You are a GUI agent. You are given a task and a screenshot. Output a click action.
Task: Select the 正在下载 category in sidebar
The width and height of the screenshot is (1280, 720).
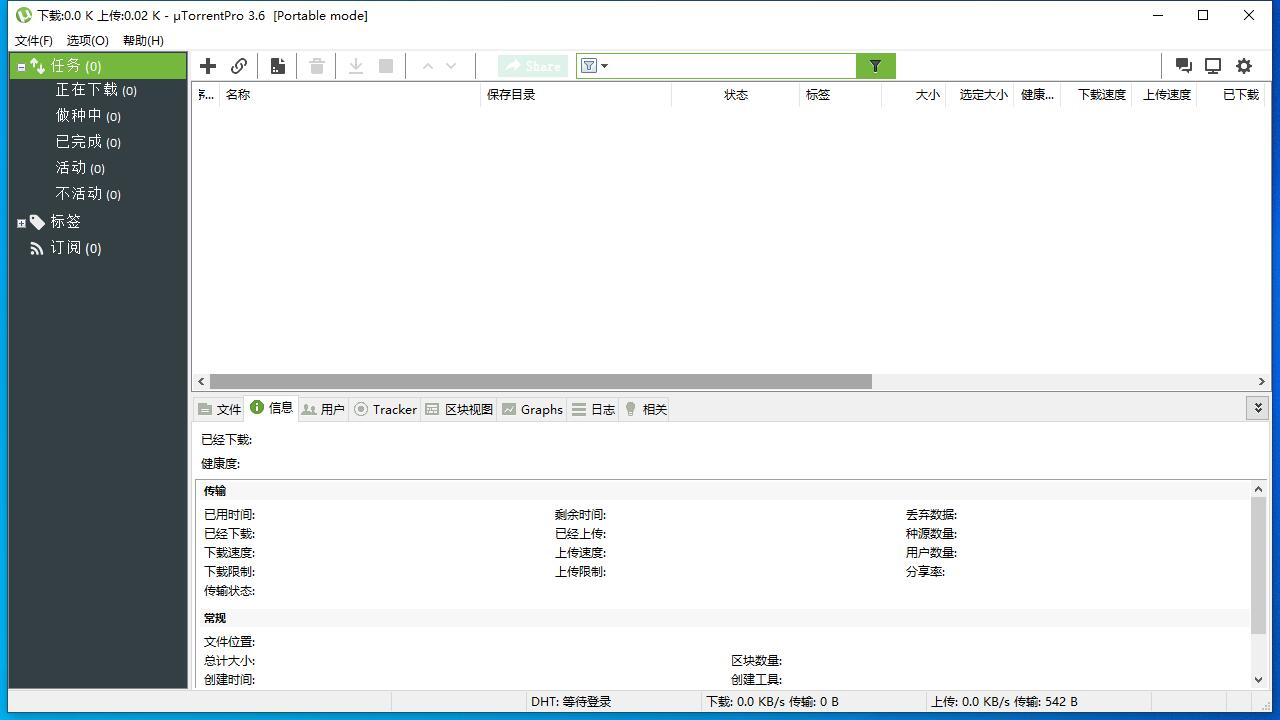coord(87,90)
